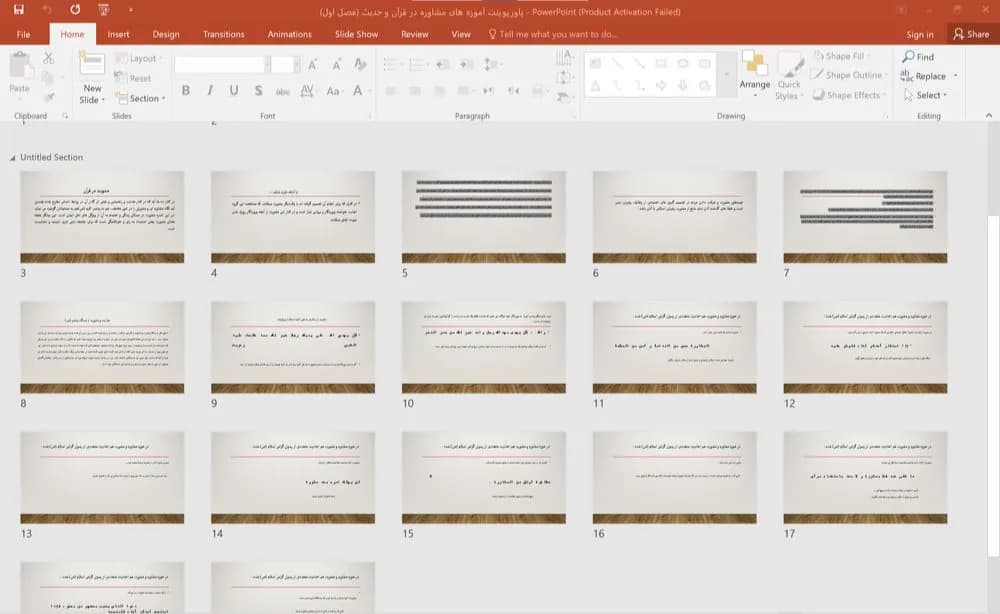Cut the selection with the scissors icon
This screenshot has height=614, width=1000.
click(x=48, y=58)
